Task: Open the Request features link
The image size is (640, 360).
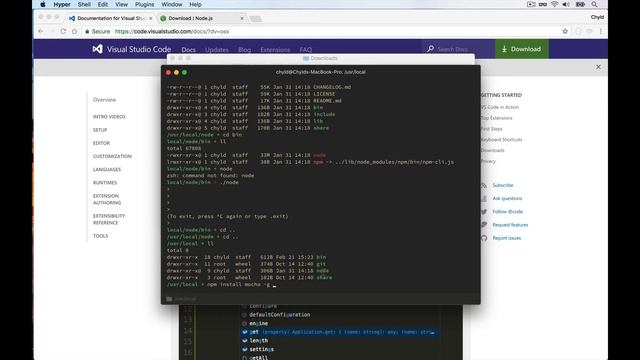Action: pyautogui.click(x=510, y=225)
